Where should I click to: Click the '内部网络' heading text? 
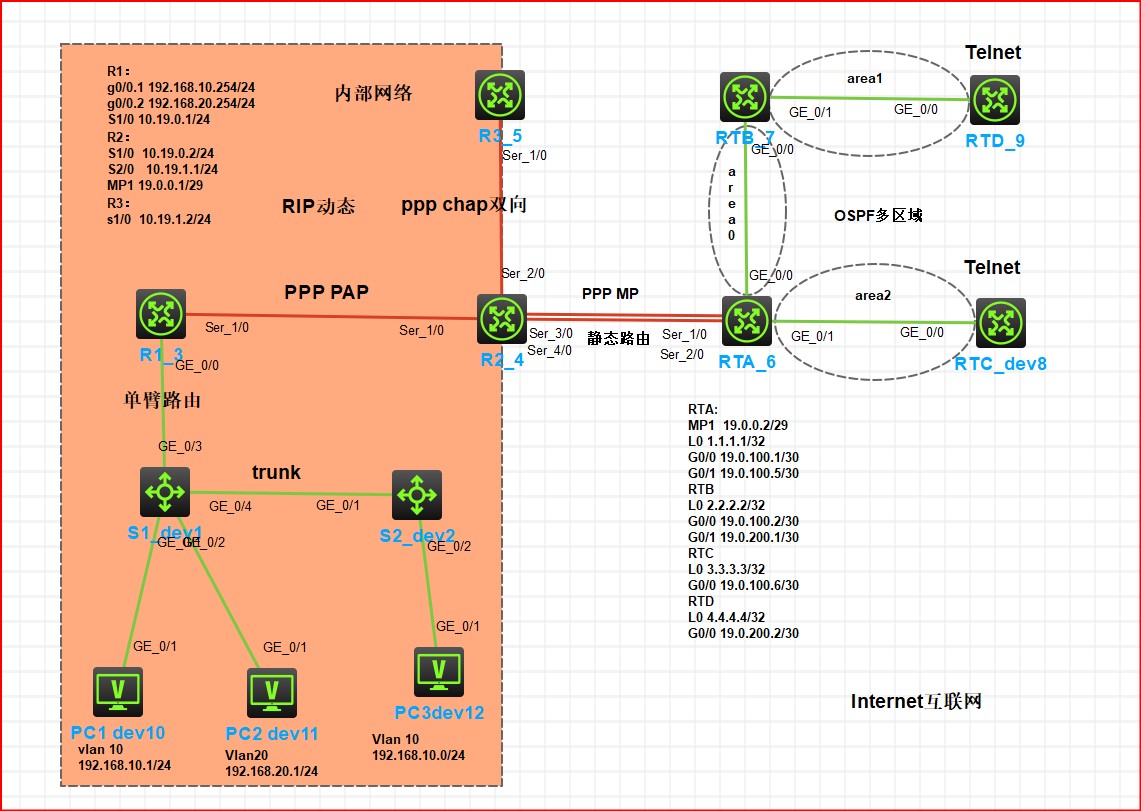[x=373, y=94]
